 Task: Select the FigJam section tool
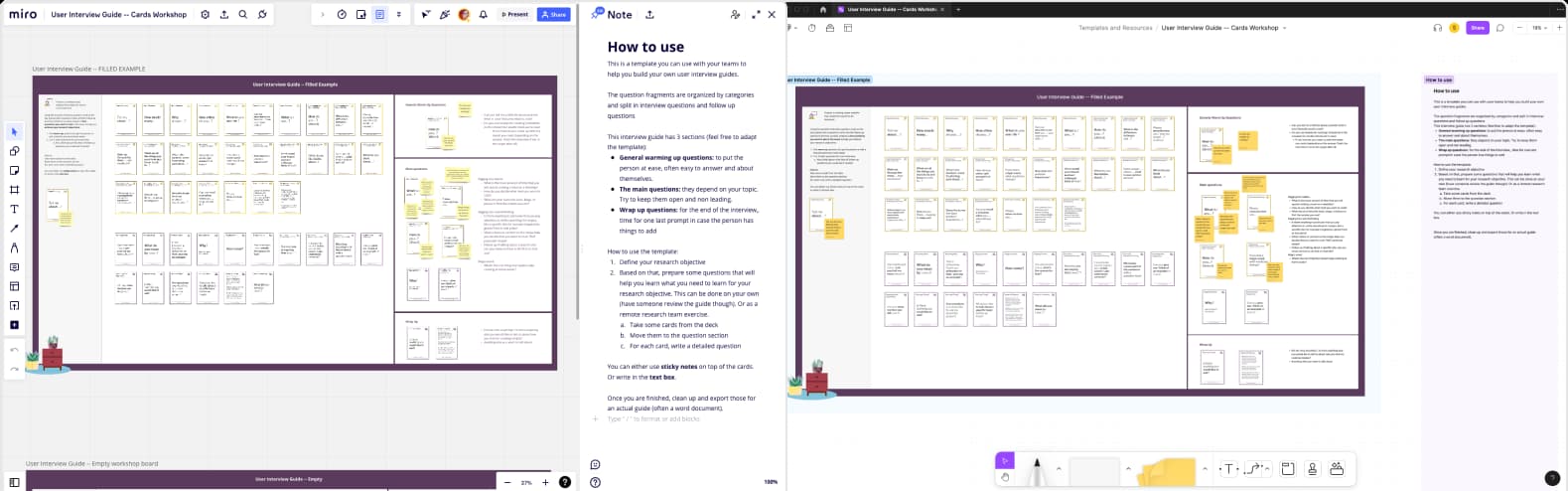1287,469
